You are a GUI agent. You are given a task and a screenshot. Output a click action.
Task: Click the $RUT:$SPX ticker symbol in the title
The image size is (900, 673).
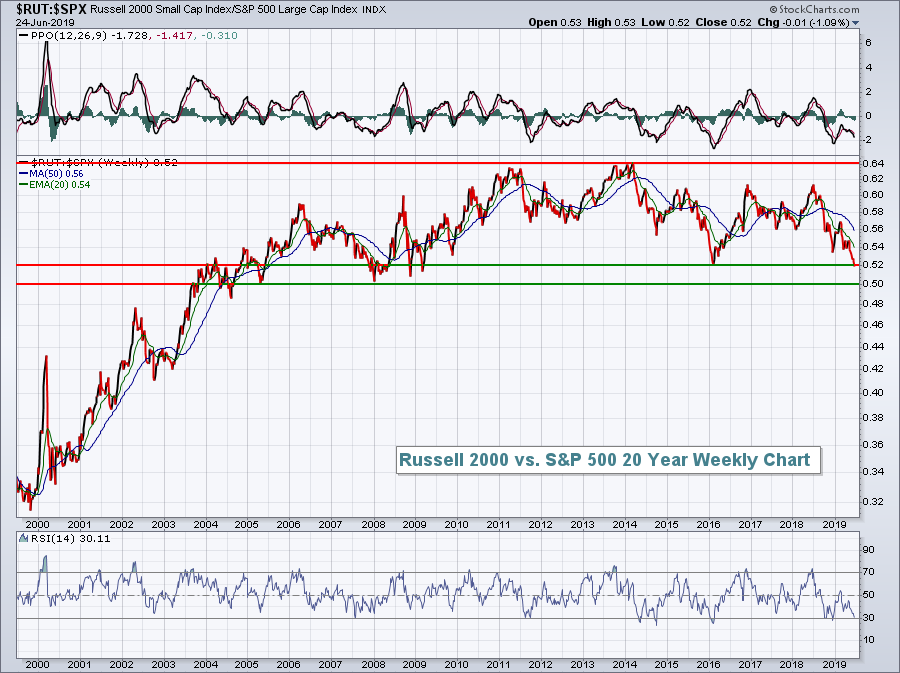pyautogui.click(x=51, y=9)
